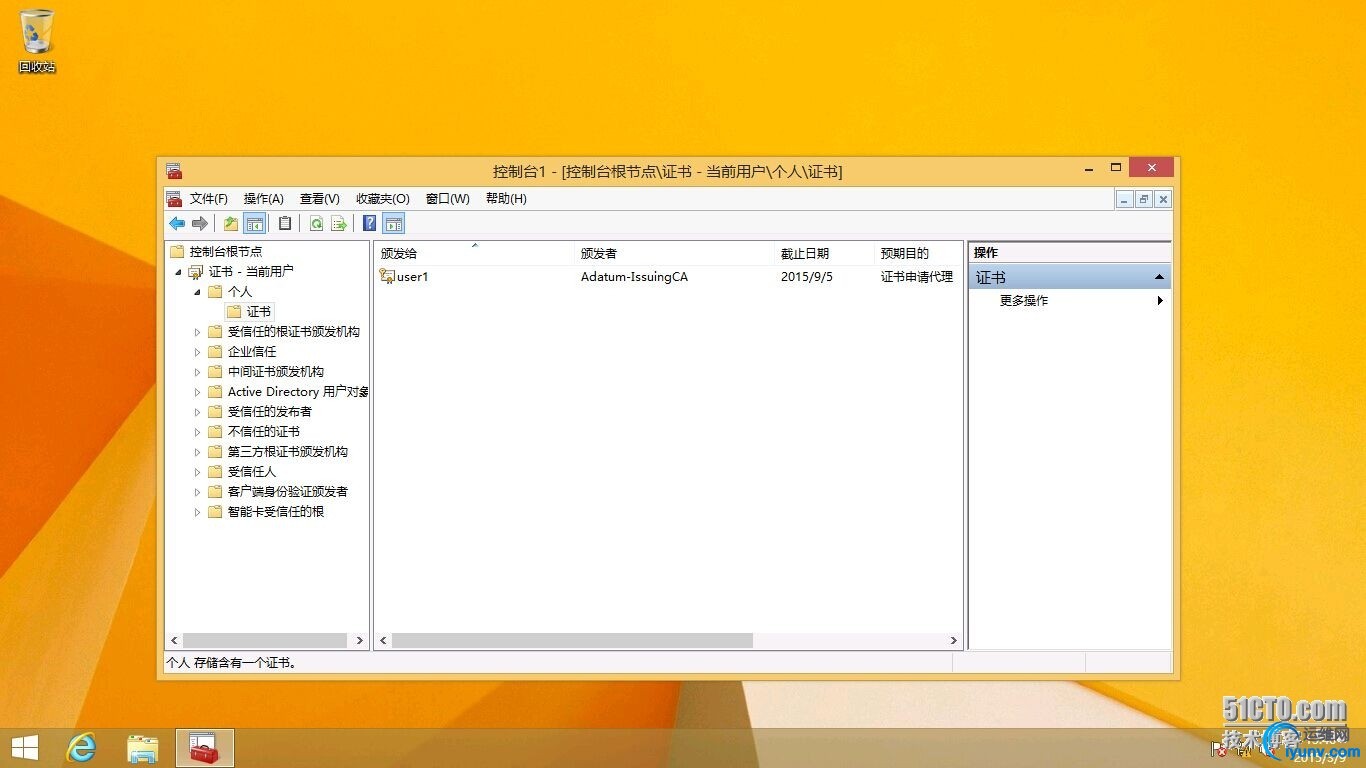Click the console icon in title bar
Viewport: 1366px width, 768px height.
pyautogui.click(x=174, y=171)
